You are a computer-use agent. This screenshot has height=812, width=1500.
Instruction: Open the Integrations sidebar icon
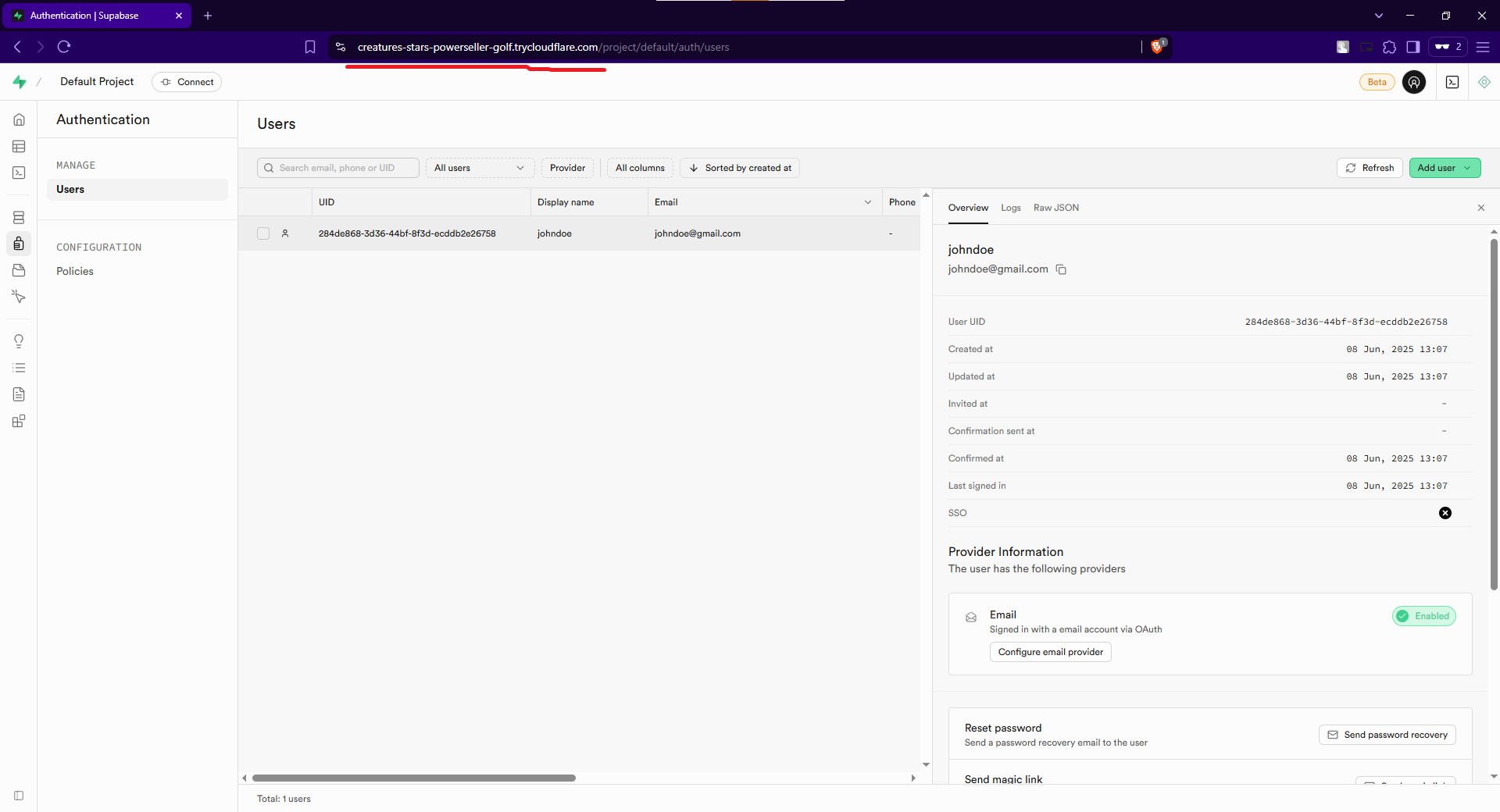[x=19, y=421]
